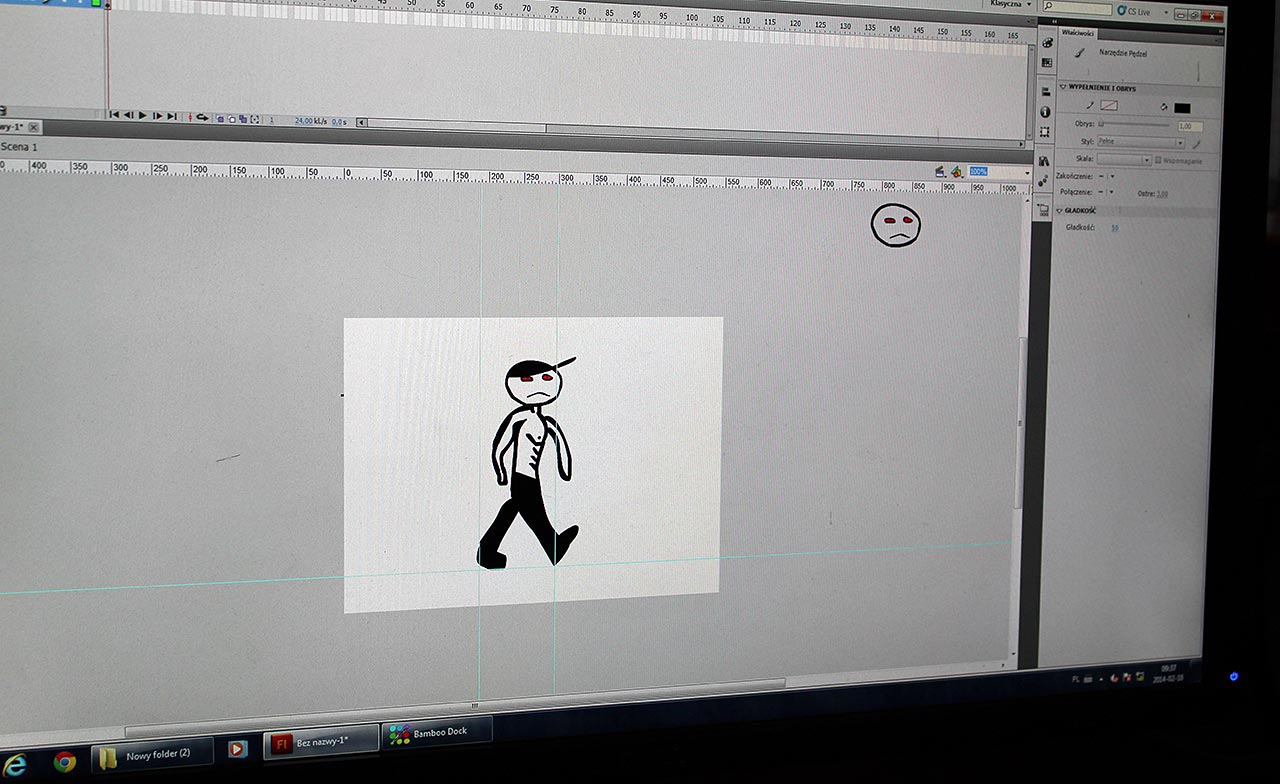Open the Transform panel icon

[1045, 132]
